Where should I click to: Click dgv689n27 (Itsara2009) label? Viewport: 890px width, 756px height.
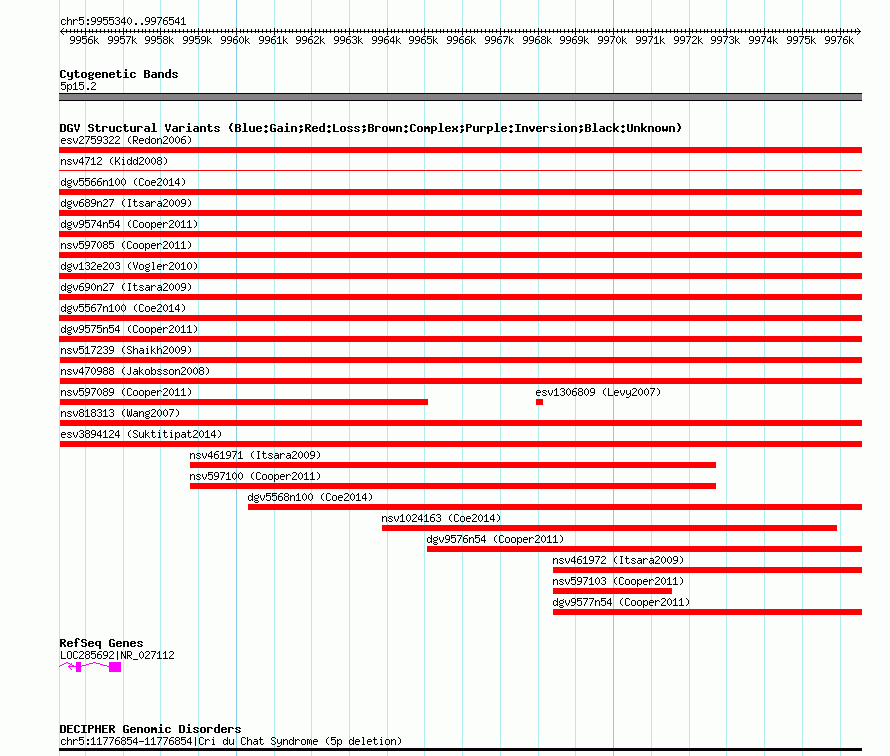126,203
